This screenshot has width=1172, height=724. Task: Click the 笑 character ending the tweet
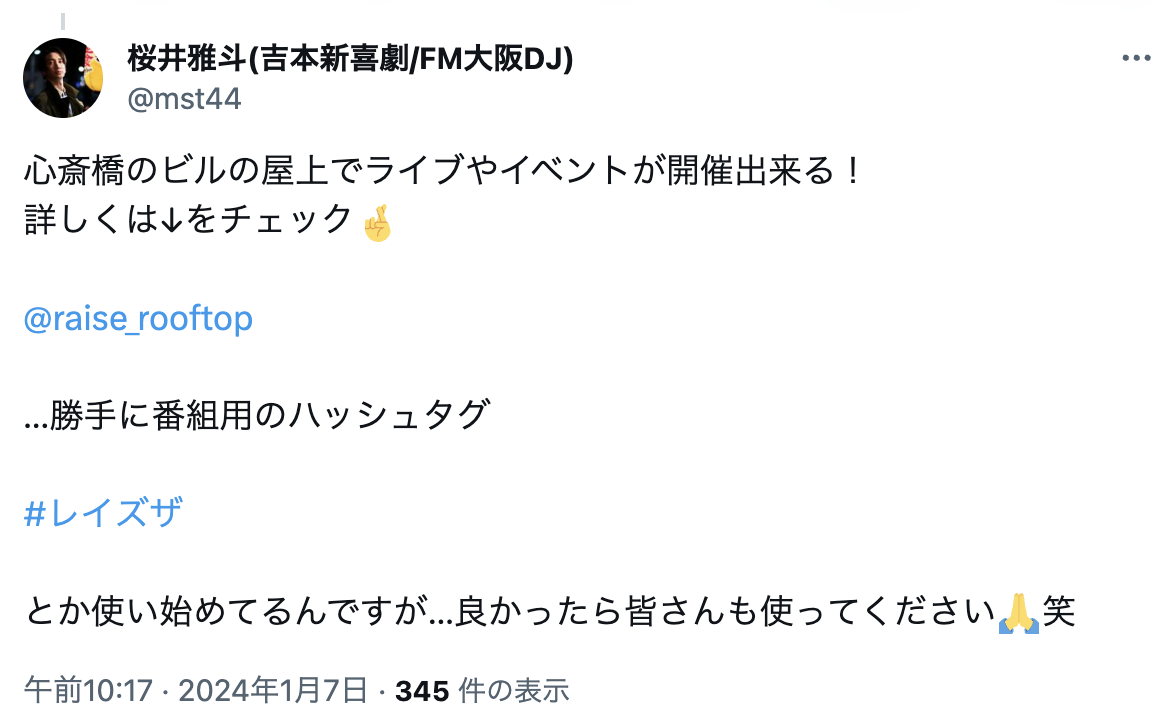(1060, 612)
